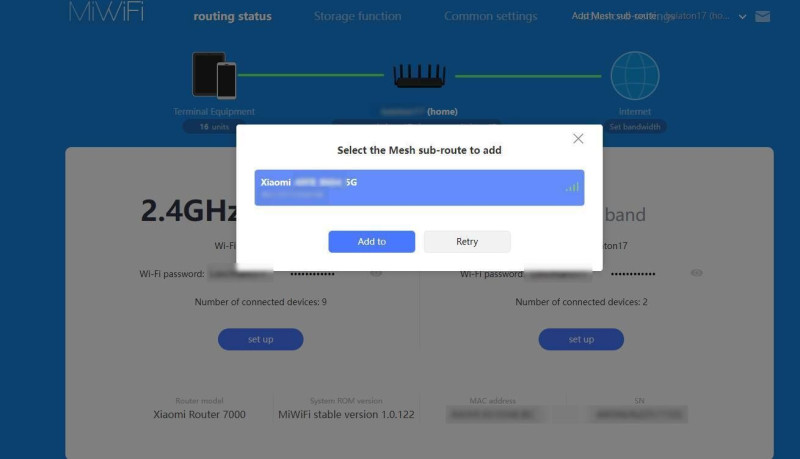Click the MiWiFi logo
The width and height of the screenshot is (800, 459).
click(x=106, y=12)
